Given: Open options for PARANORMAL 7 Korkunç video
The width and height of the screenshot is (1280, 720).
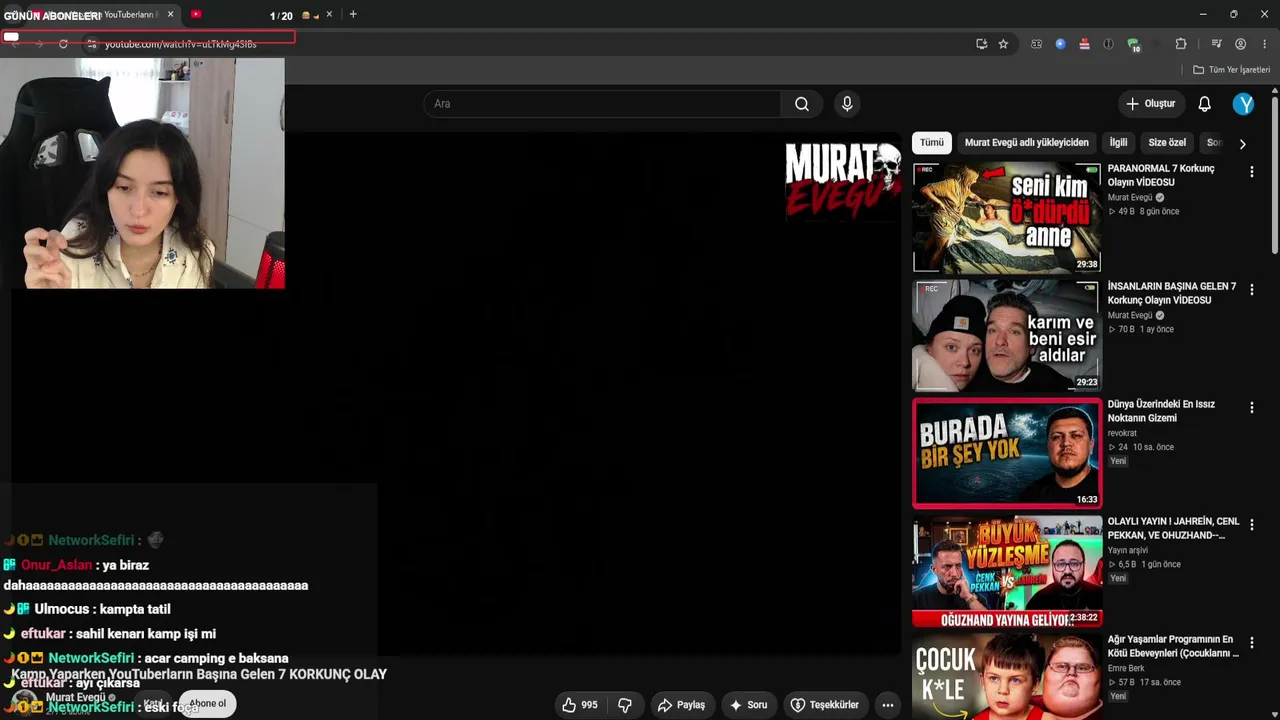Looking at the screenshot, I should (1251, 172).
